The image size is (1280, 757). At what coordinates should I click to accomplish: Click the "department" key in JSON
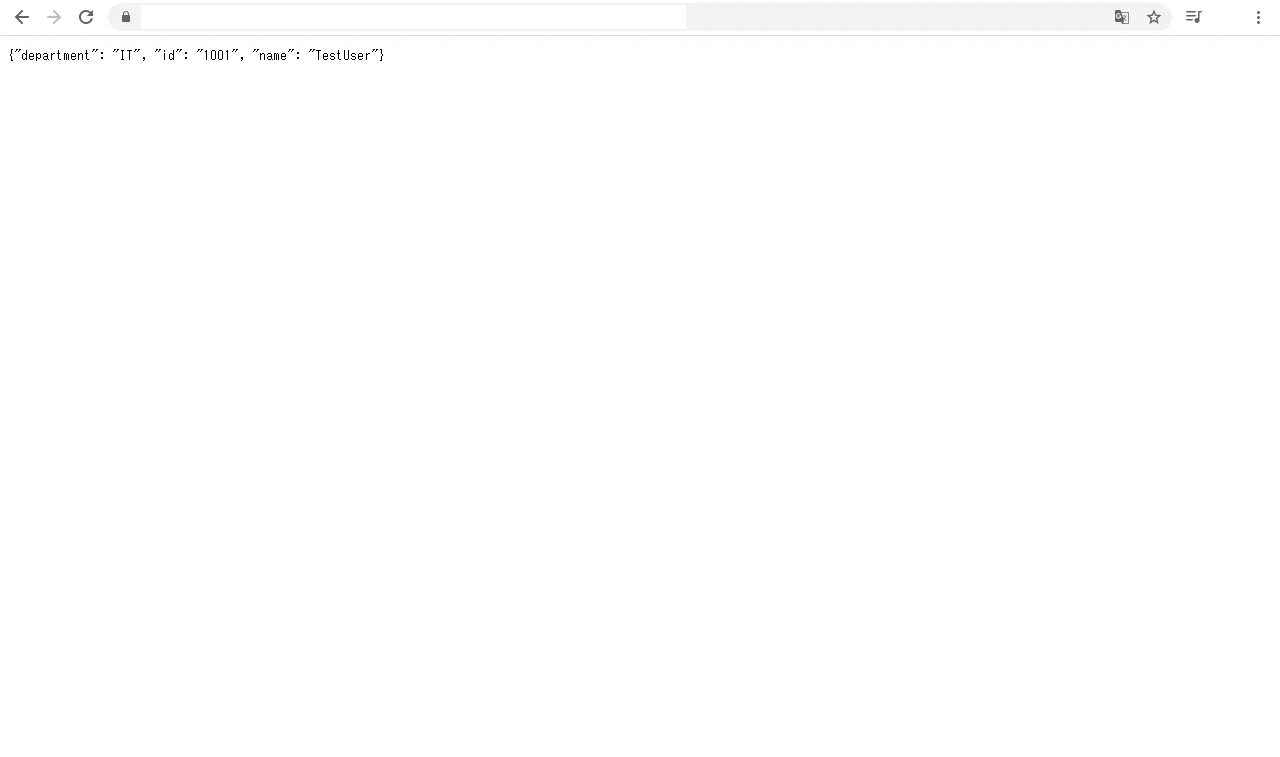pyautogui.click(x=55, y=56)
